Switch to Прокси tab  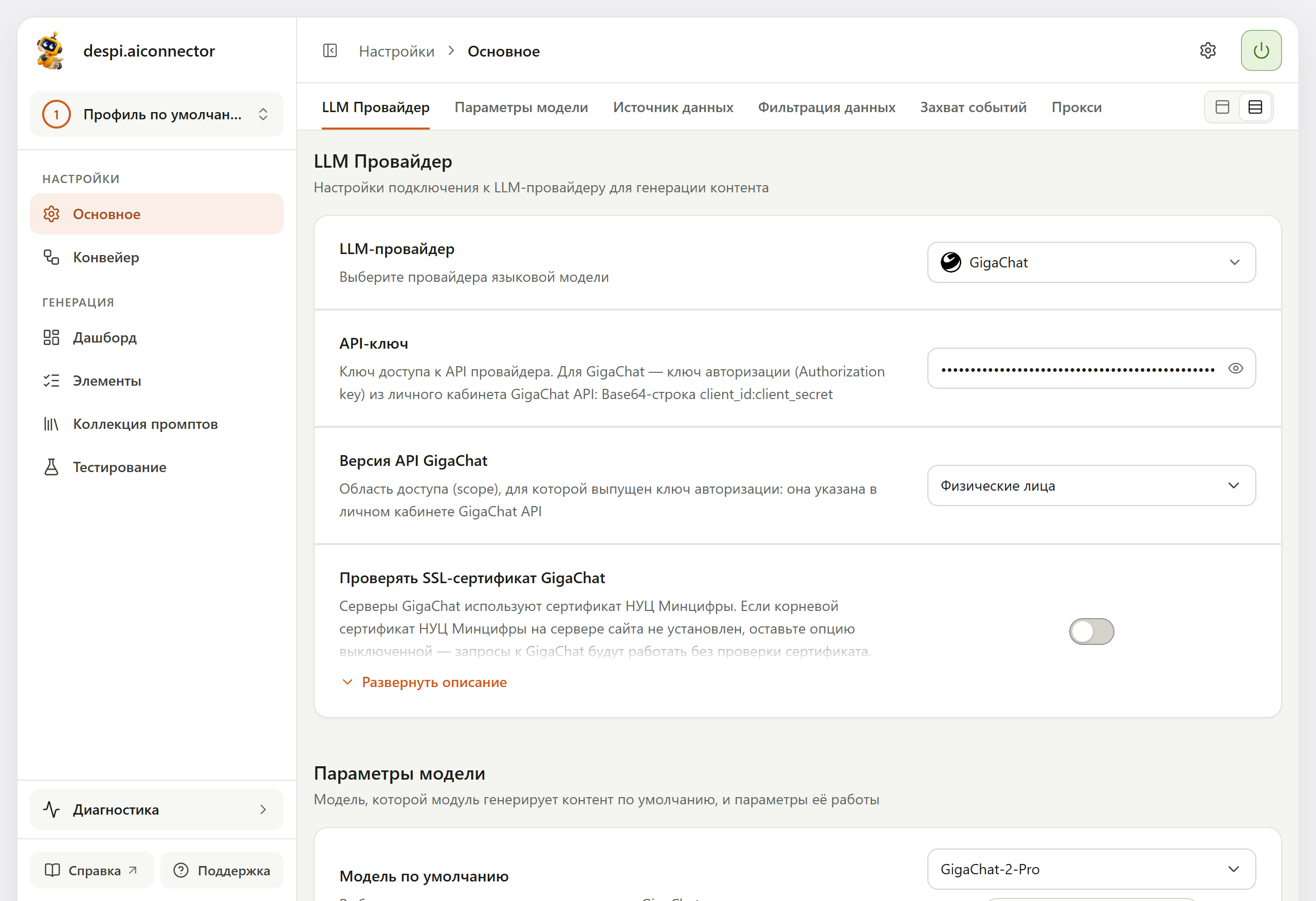(1076, 107)
